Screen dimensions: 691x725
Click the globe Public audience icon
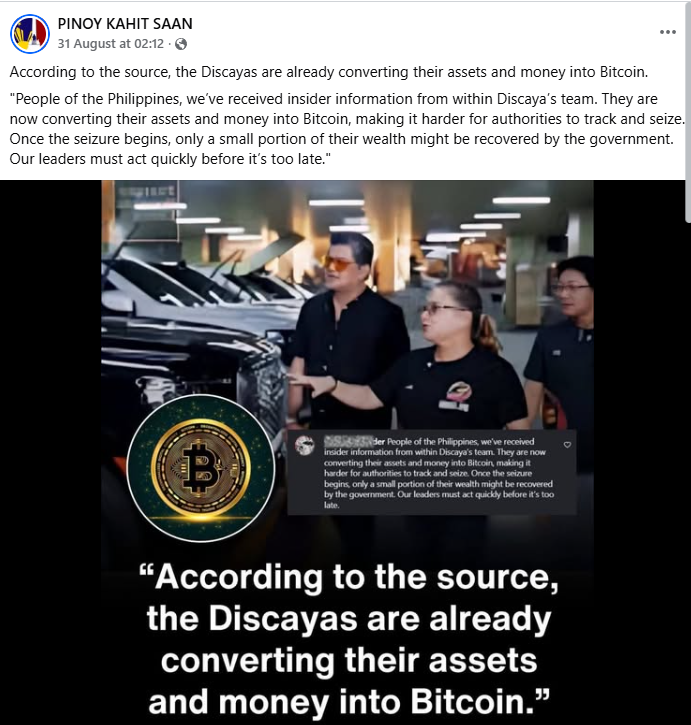pyautogui.click(x=181, y=44)
